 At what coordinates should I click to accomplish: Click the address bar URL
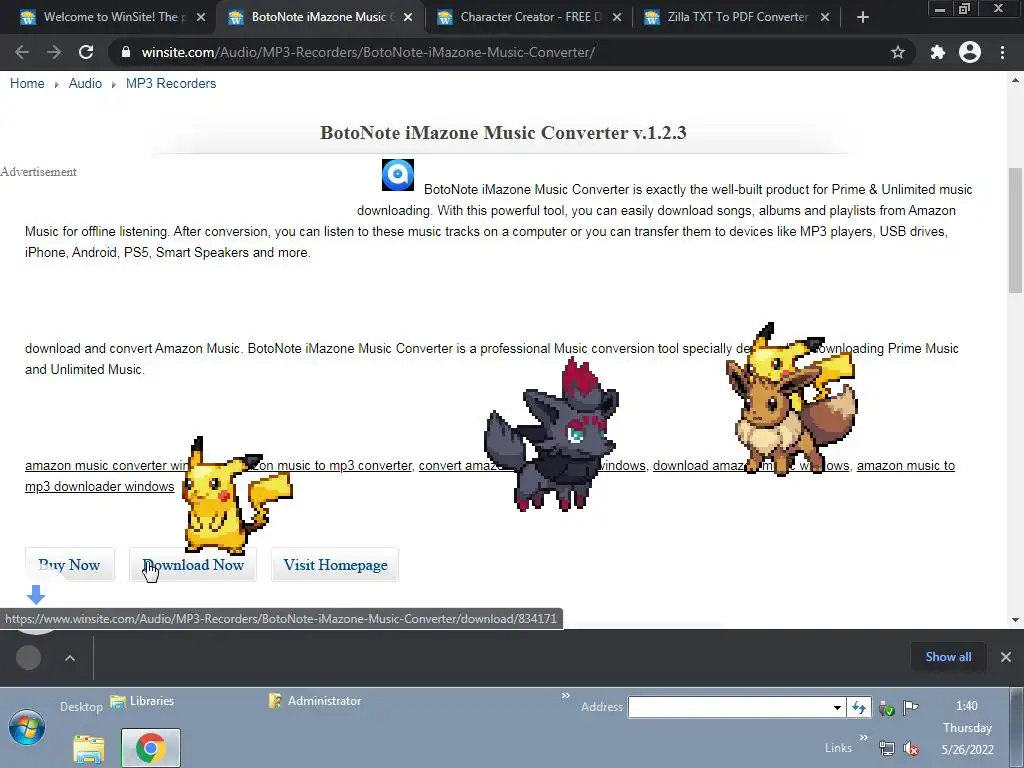click(368, 52)
